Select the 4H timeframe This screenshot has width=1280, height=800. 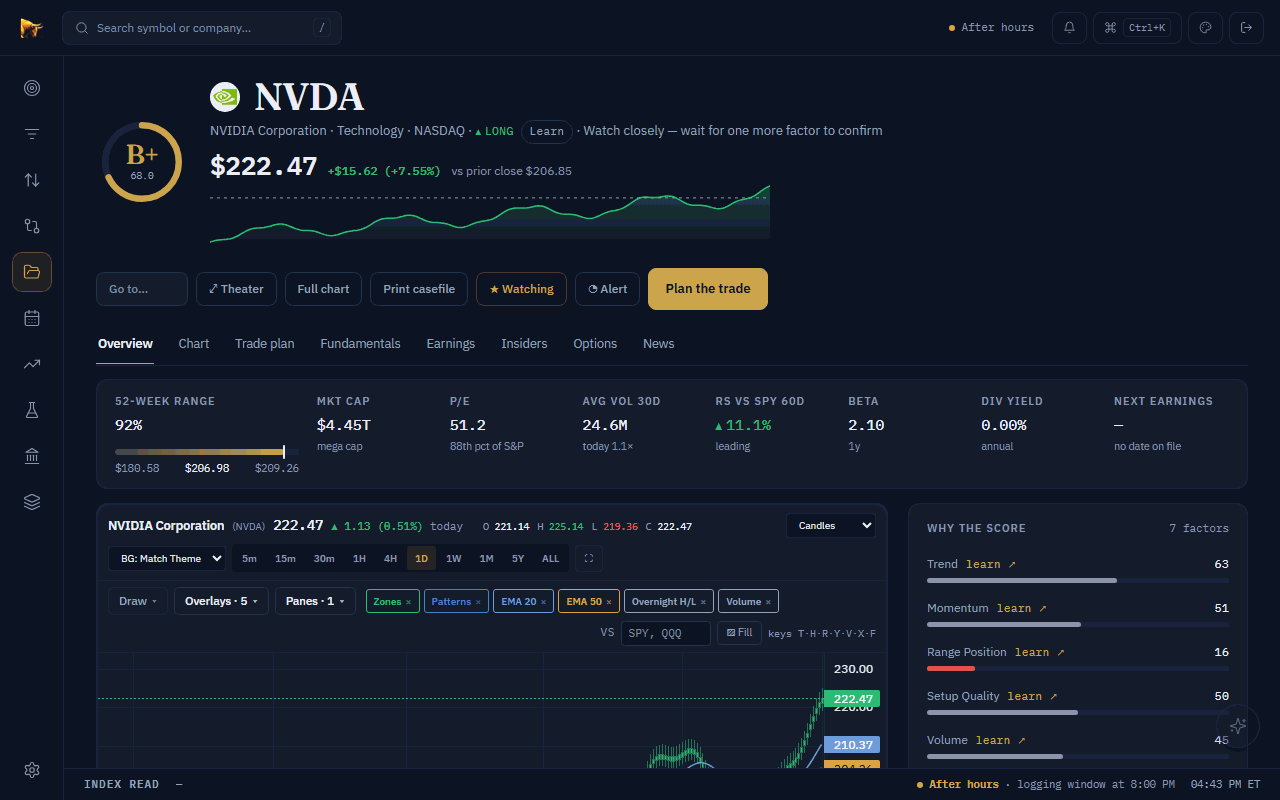[x=390, y=559]
